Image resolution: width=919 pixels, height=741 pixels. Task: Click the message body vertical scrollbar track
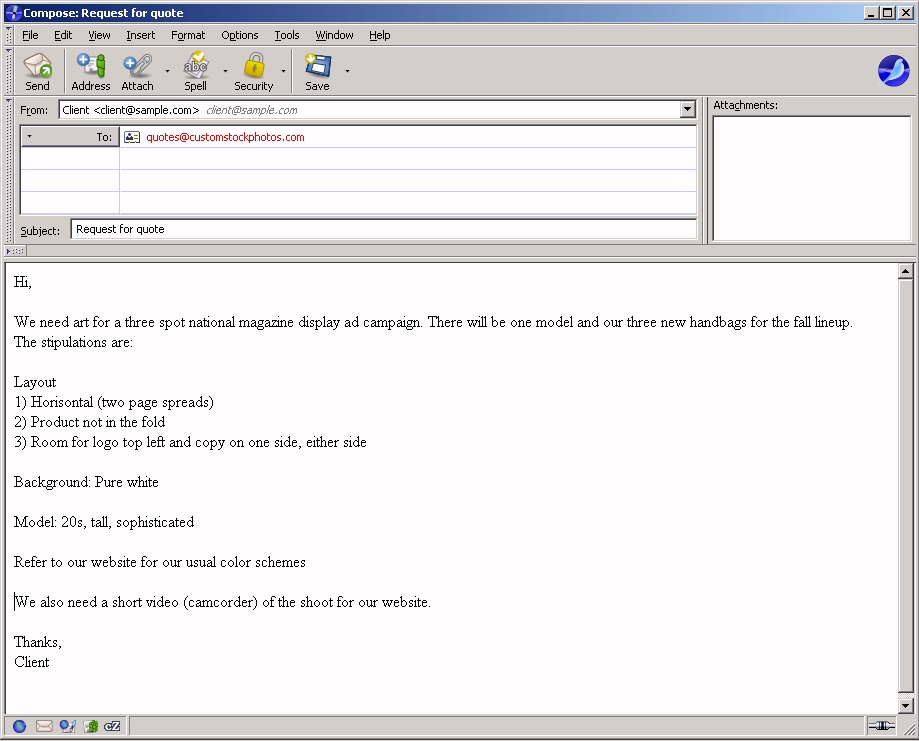click(905, 487)
